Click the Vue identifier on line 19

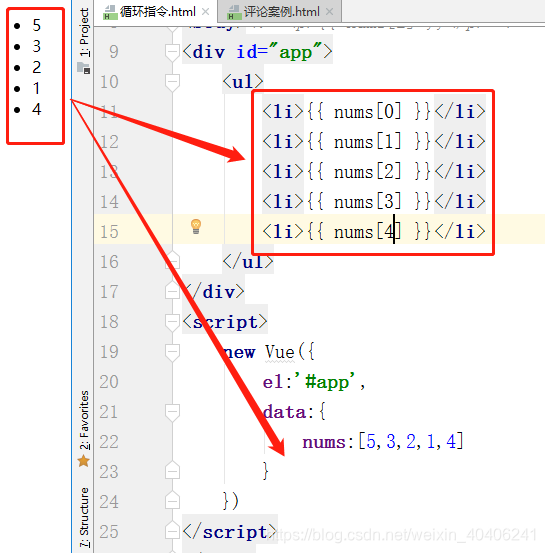[280, 352]
